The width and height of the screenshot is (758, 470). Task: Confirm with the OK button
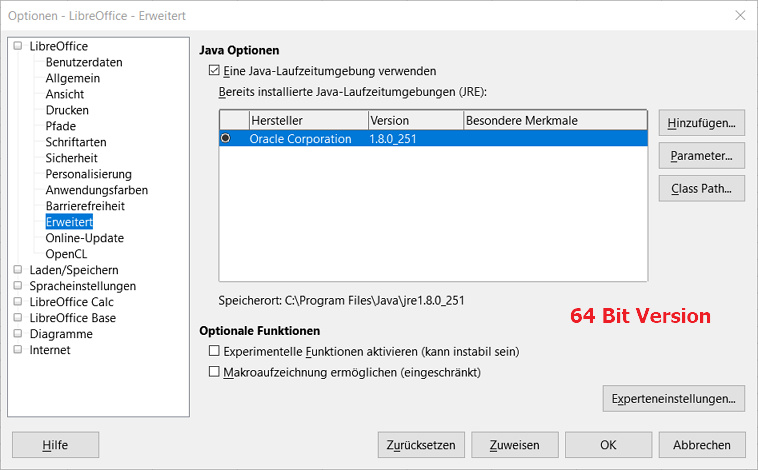[608, 445]
